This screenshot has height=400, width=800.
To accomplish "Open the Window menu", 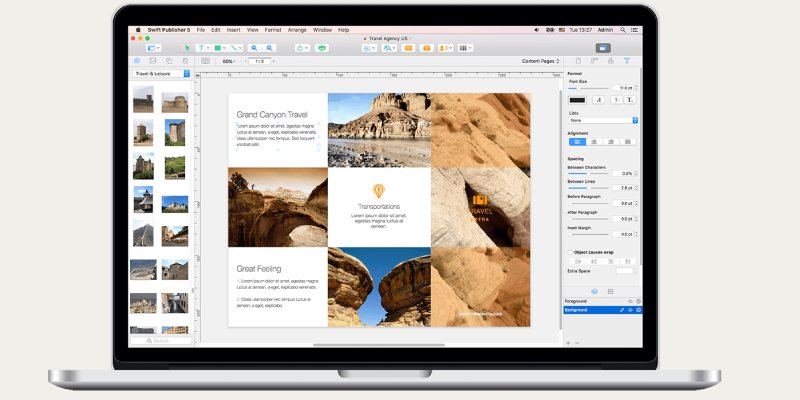I will tap(322, 30).
